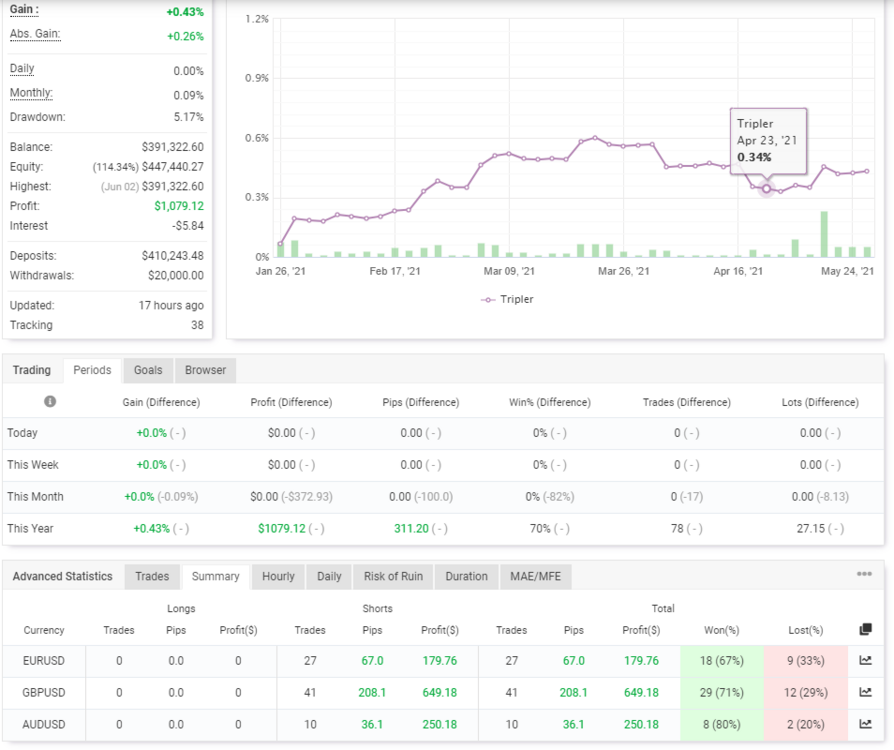Click the GBPUSD currency cell
This screenshot has height=750, width=894.
(44, 693)
